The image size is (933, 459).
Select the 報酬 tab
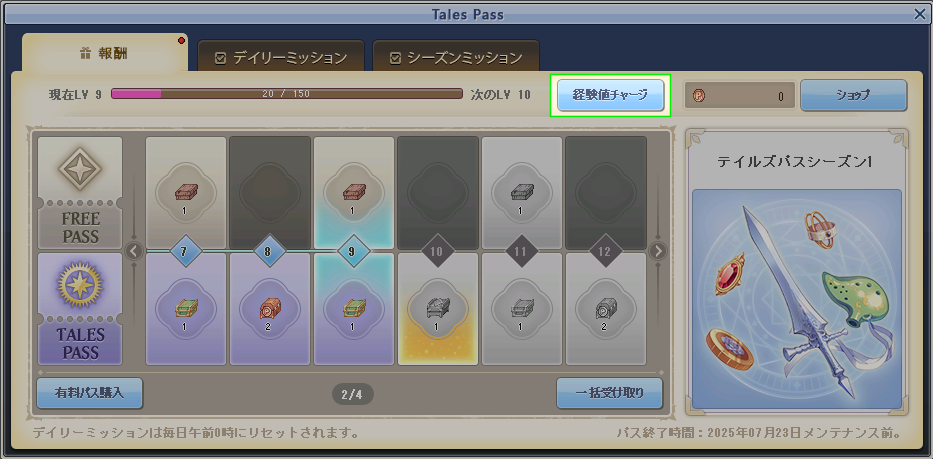point(105,54)
